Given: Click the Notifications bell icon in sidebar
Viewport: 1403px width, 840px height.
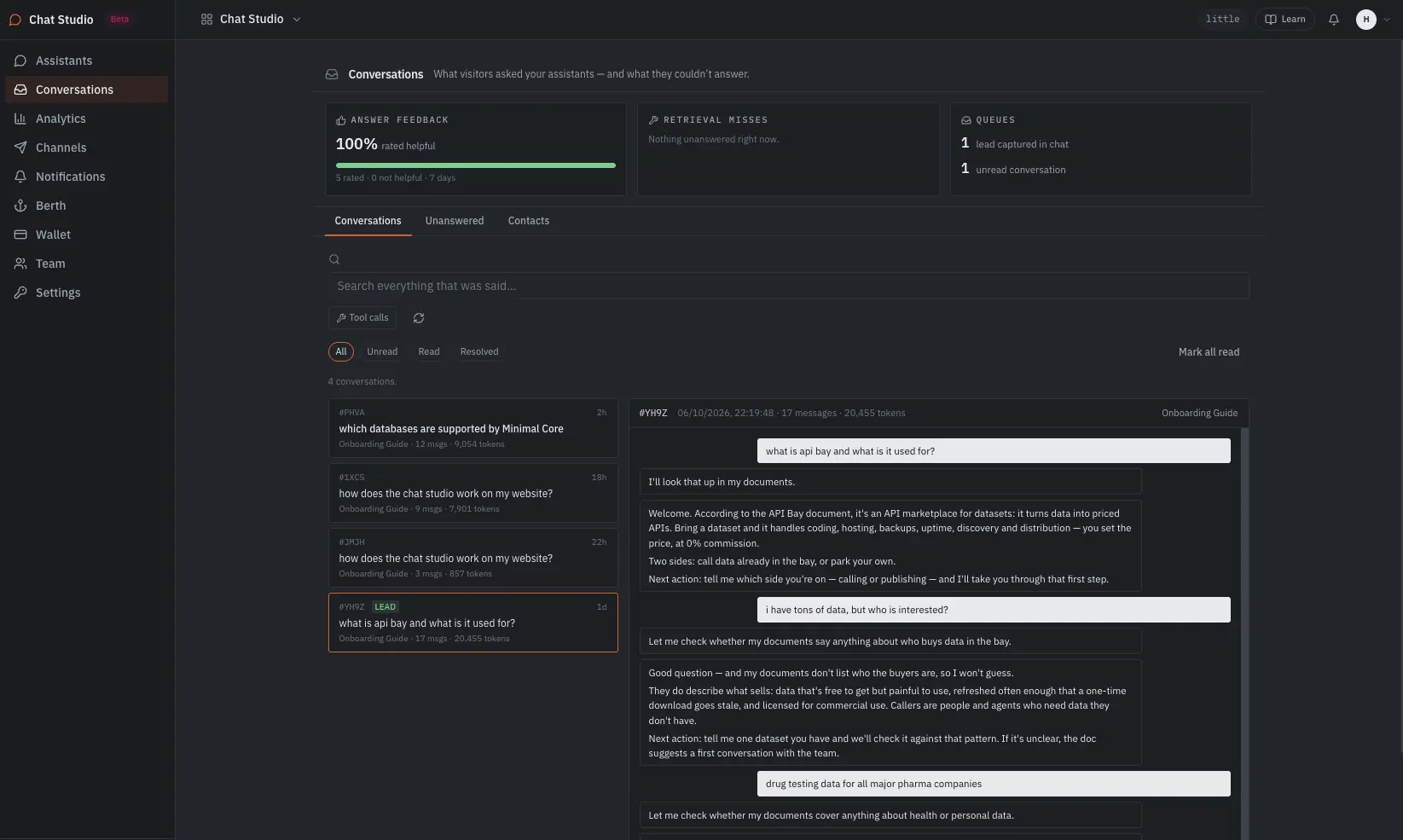Looking at the screenshot, I should pyautogui.click(x=20, y=177).
